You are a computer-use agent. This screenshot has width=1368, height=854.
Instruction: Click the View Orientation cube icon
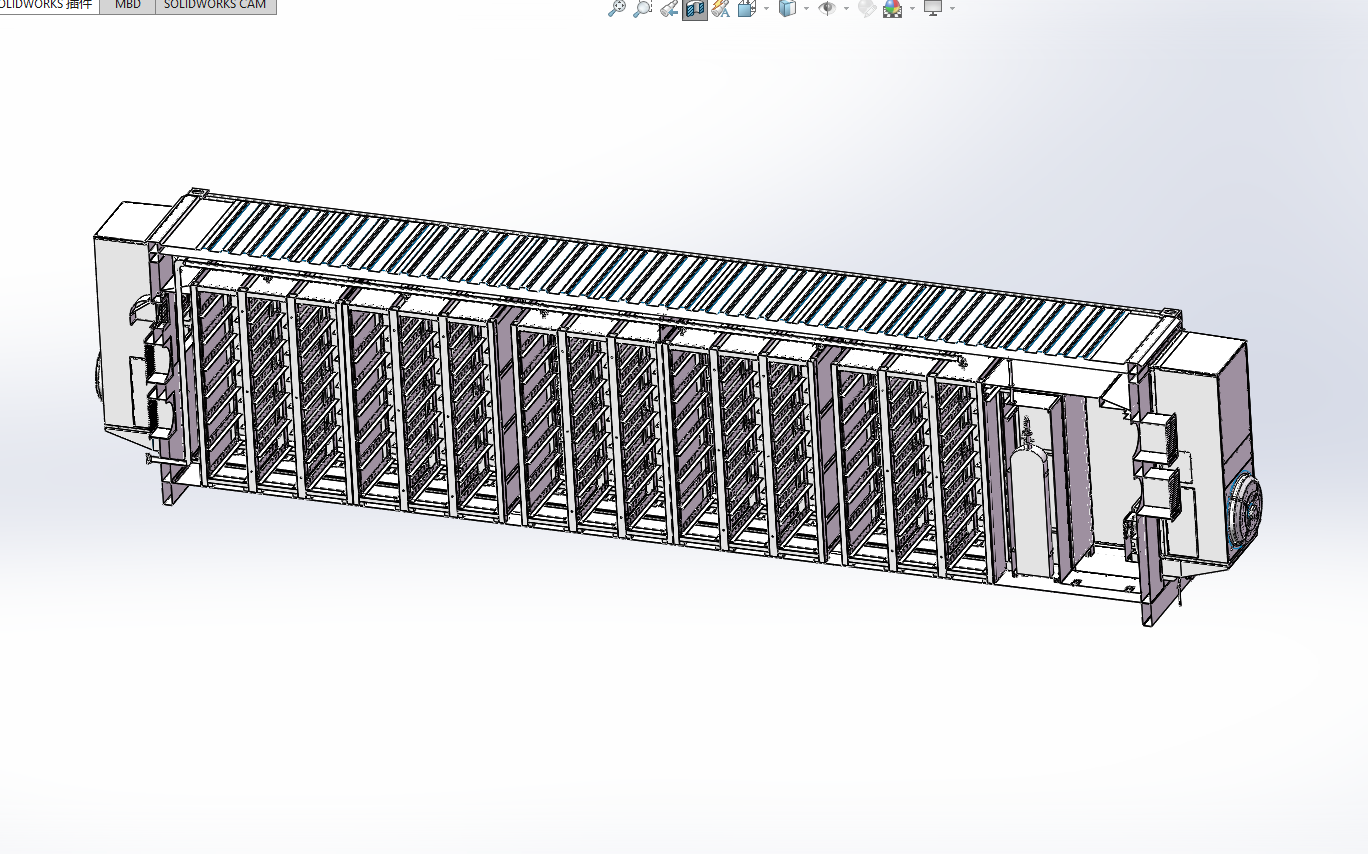pyautogui.click(x=746, y=8)
